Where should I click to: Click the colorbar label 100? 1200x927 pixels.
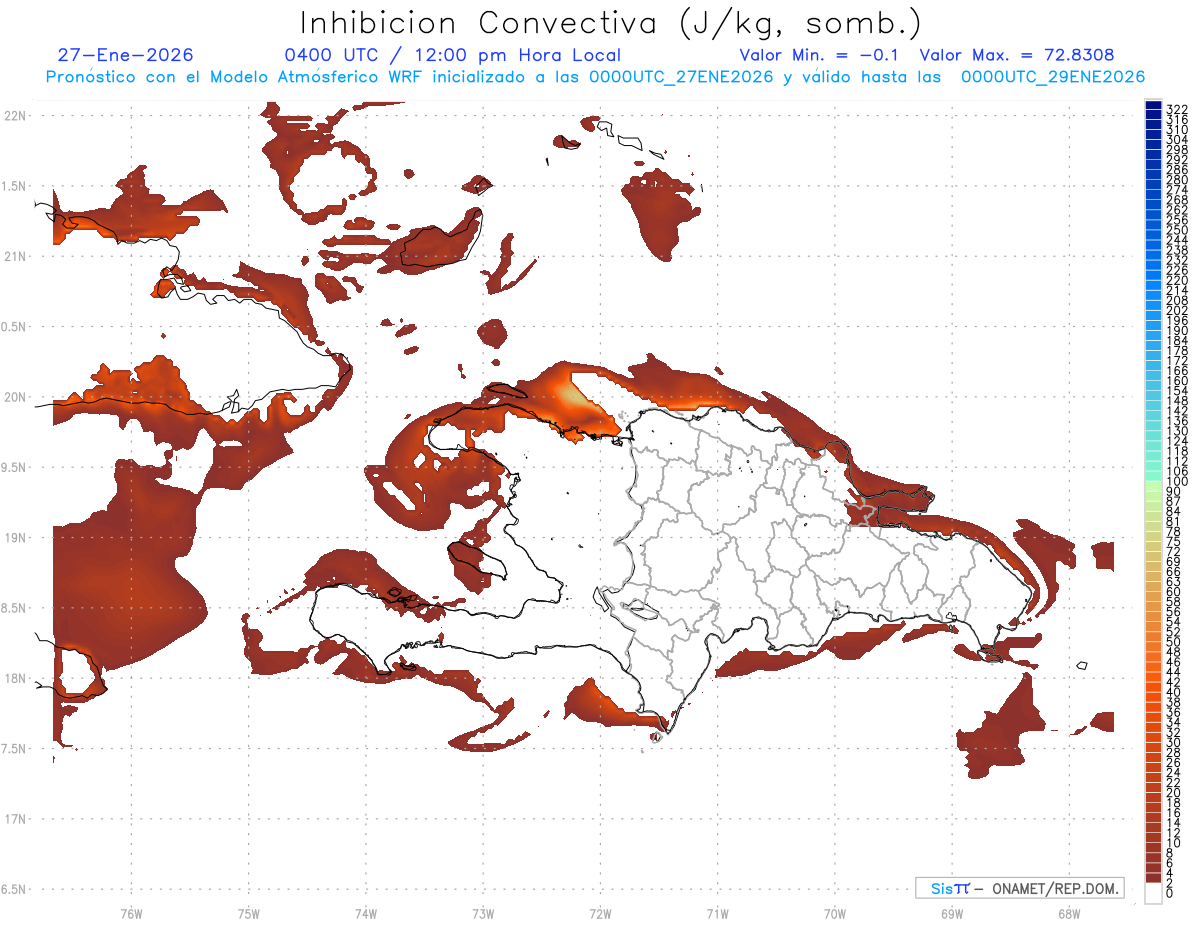pyautogui.click(x=1176, y=482)
